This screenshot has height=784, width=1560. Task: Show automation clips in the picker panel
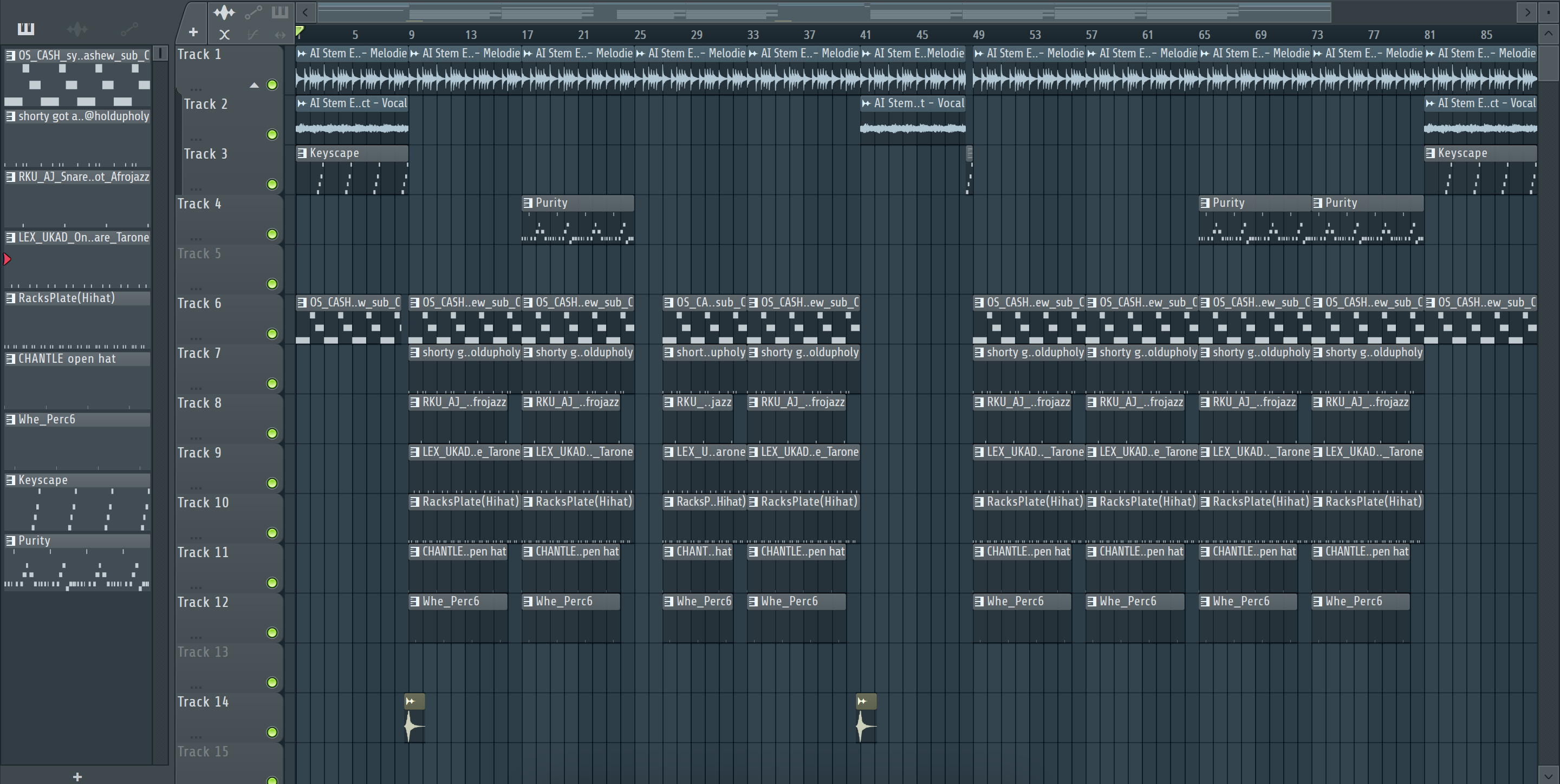tap(129, 29)
